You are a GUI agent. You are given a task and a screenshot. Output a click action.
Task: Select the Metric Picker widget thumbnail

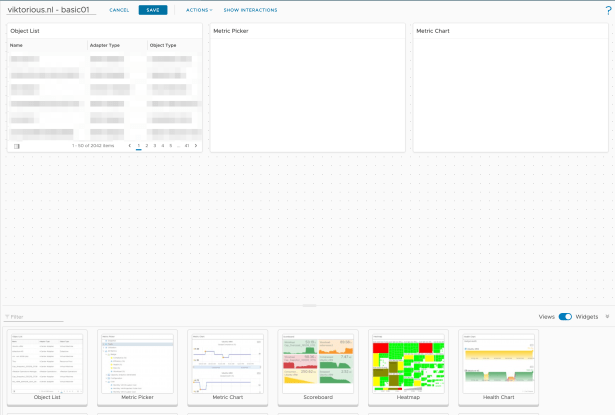[137, 367]
